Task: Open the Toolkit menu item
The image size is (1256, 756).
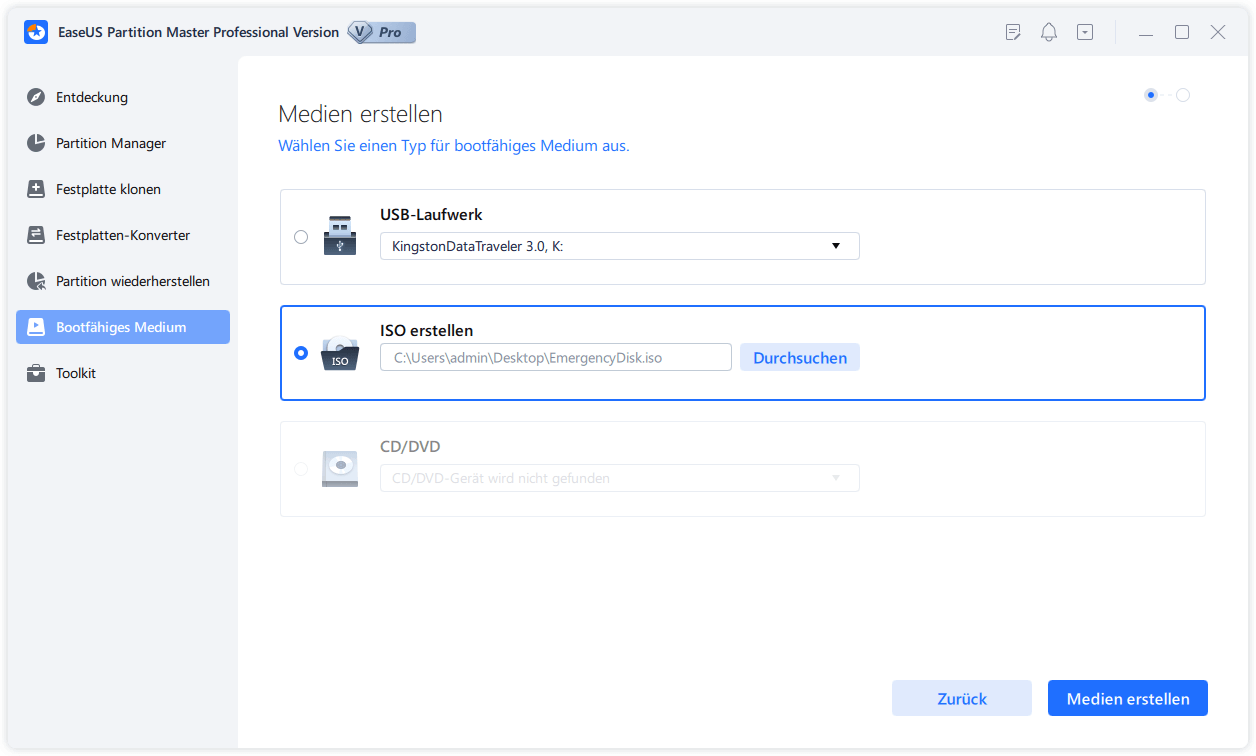Action: (x=123, y=373)
